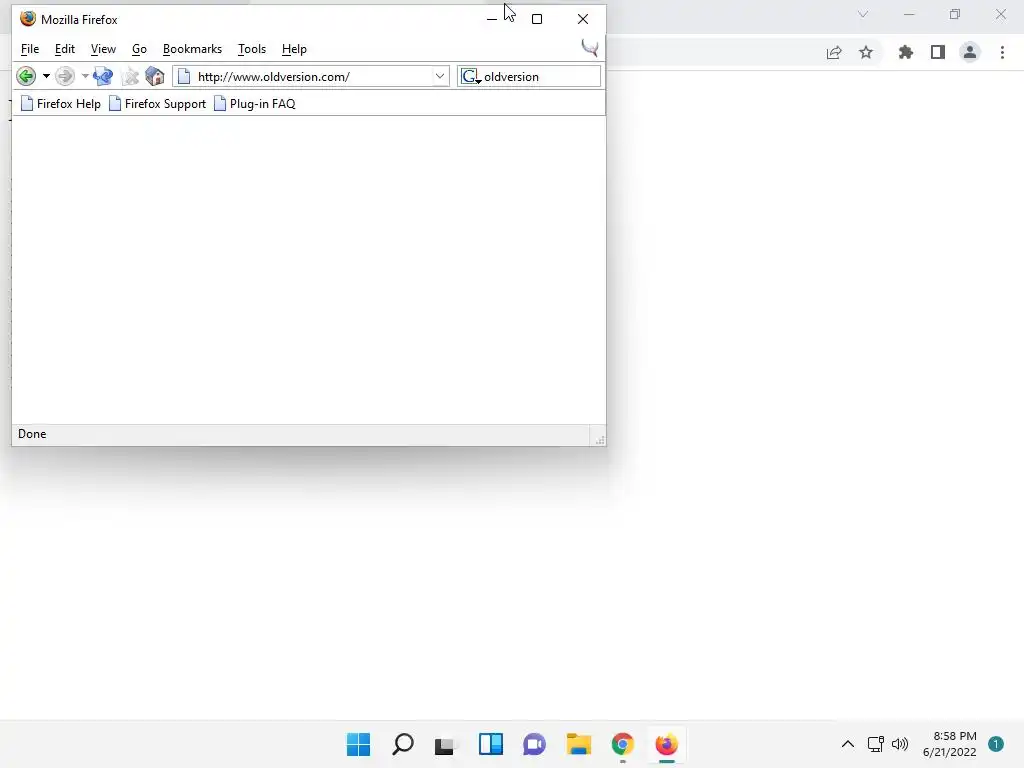Reload the page with the Reload icon
The image size is (1024, 768).
103,76
